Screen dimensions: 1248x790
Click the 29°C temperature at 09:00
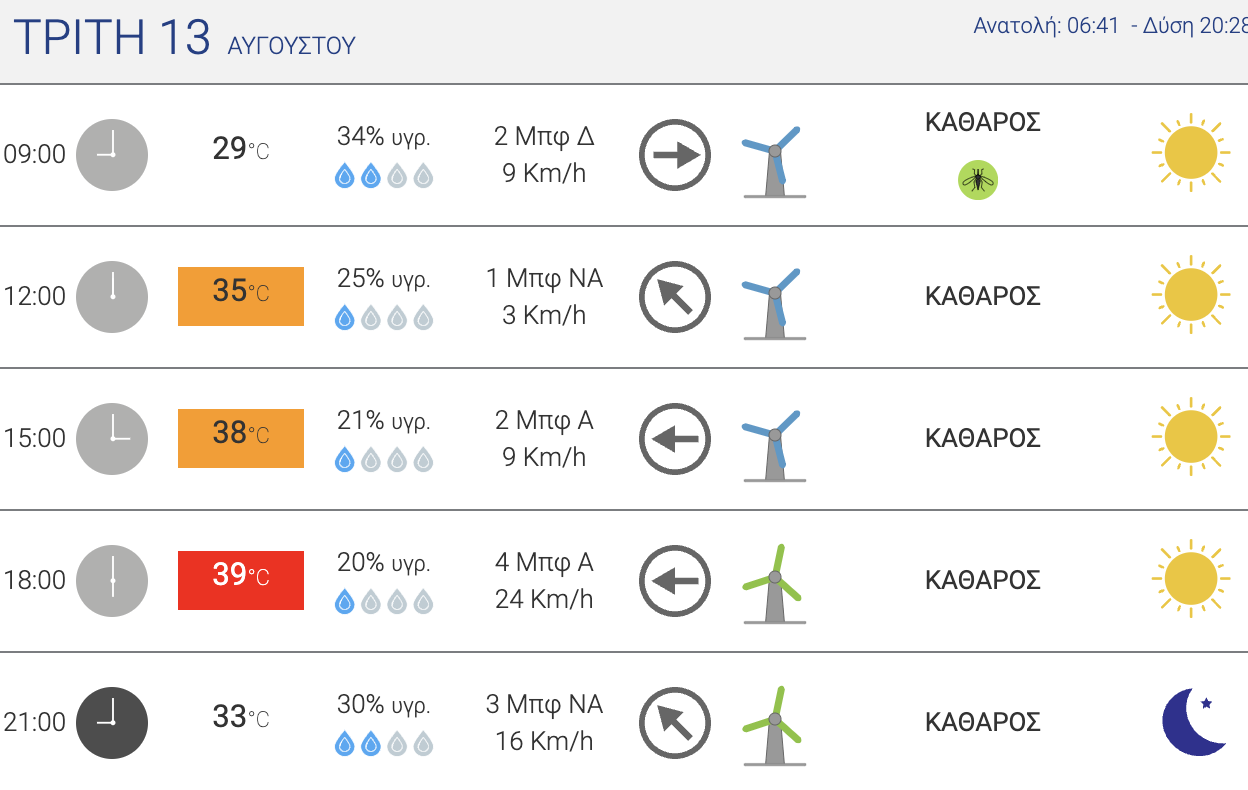[x=241, y=149]
